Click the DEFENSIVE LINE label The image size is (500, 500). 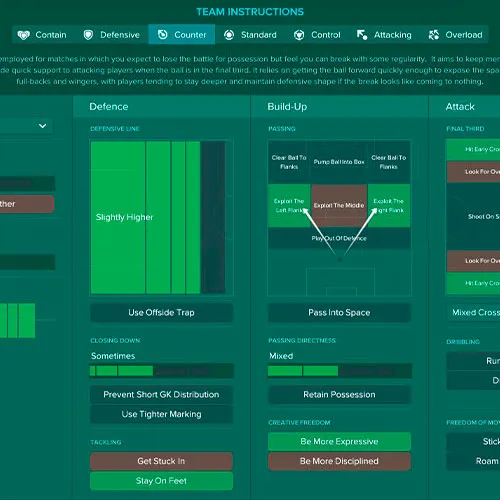point(115,129)
